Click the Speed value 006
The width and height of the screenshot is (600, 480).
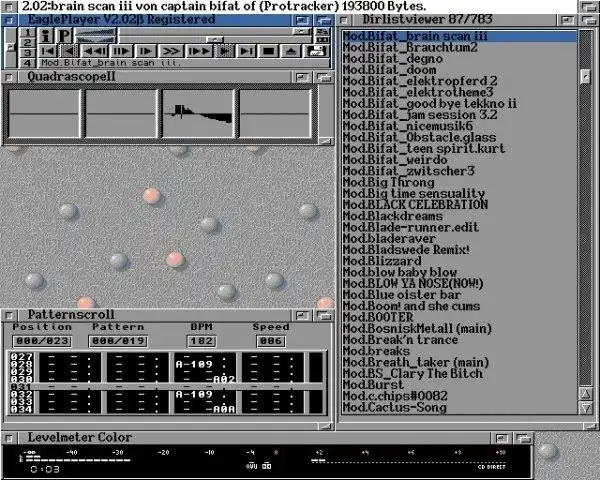click(271, 341)
